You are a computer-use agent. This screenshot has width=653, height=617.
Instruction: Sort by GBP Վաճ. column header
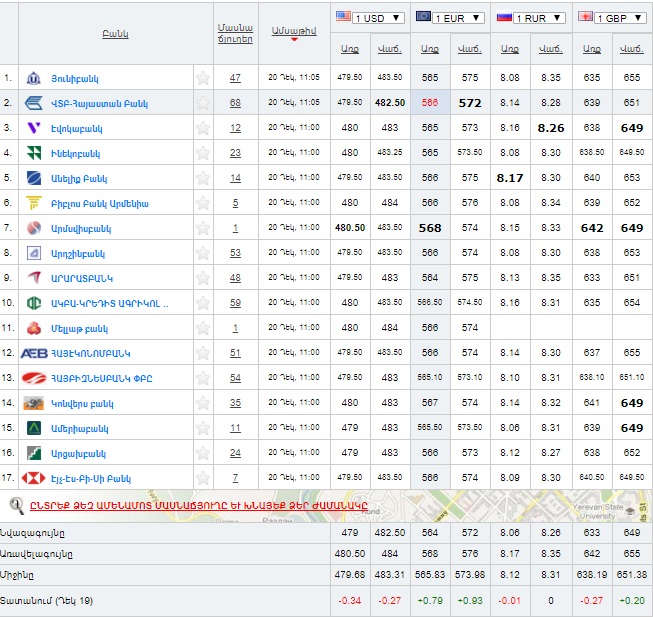tap(632, 49)
